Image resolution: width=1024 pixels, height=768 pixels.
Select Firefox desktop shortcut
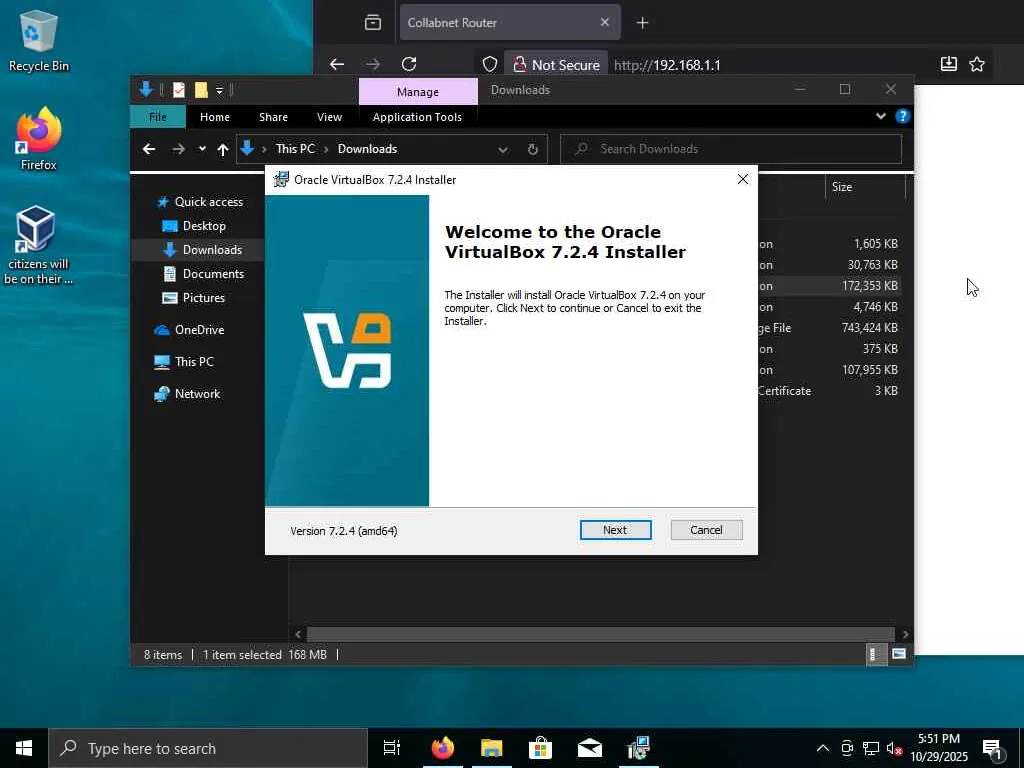(x=39, y=140)
